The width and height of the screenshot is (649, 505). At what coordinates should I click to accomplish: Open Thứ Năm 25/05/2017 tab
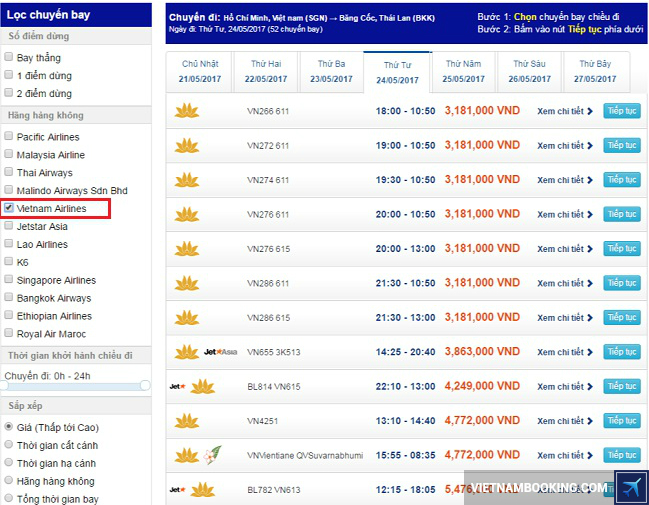(x=463, y=71)
